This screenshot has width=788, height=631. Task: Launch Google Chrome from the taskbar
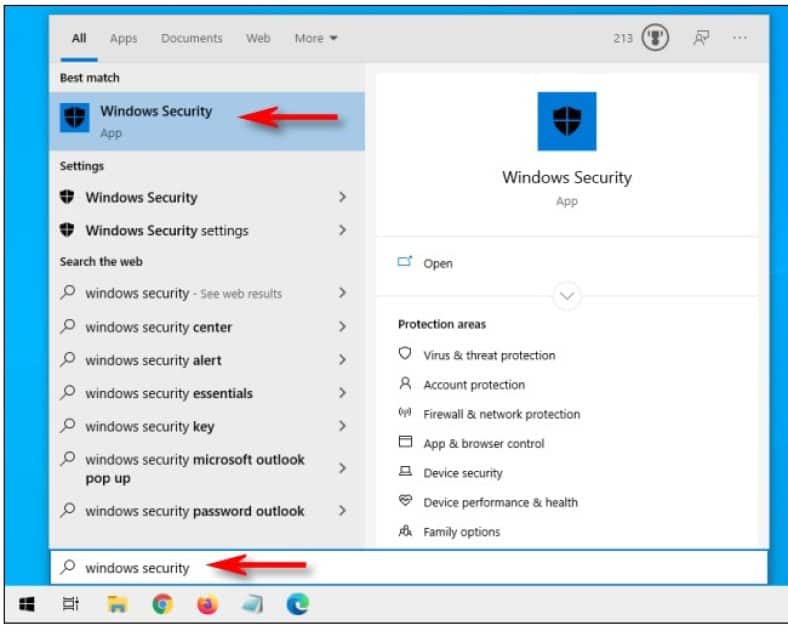click(x=162, y=604)
